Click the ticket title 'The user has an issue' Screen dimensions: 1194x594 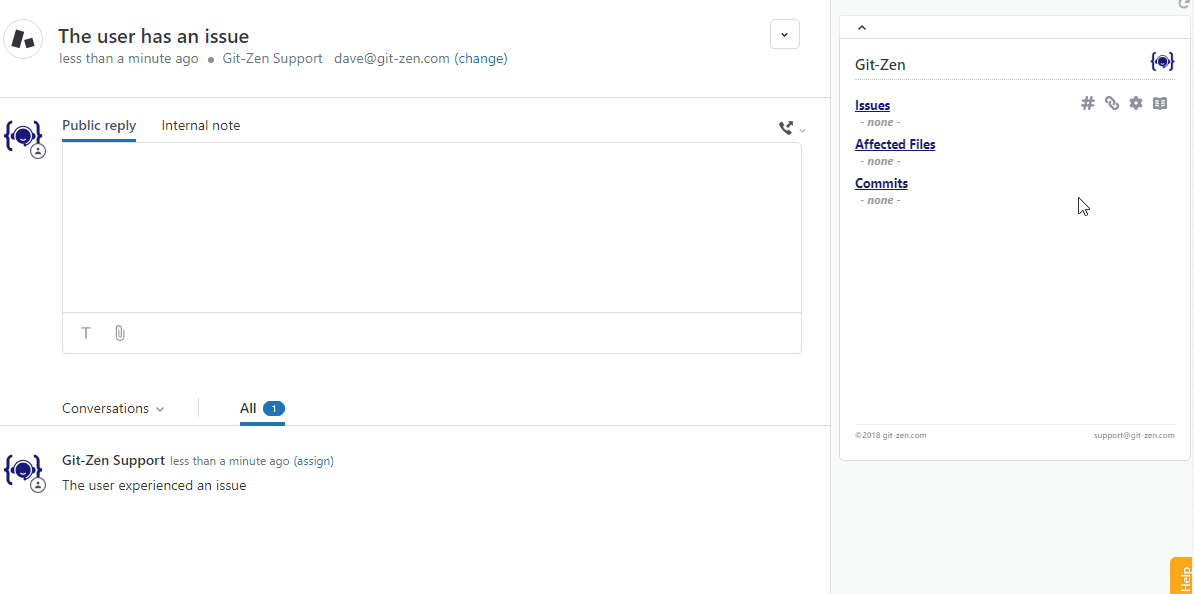pos(154,36)
